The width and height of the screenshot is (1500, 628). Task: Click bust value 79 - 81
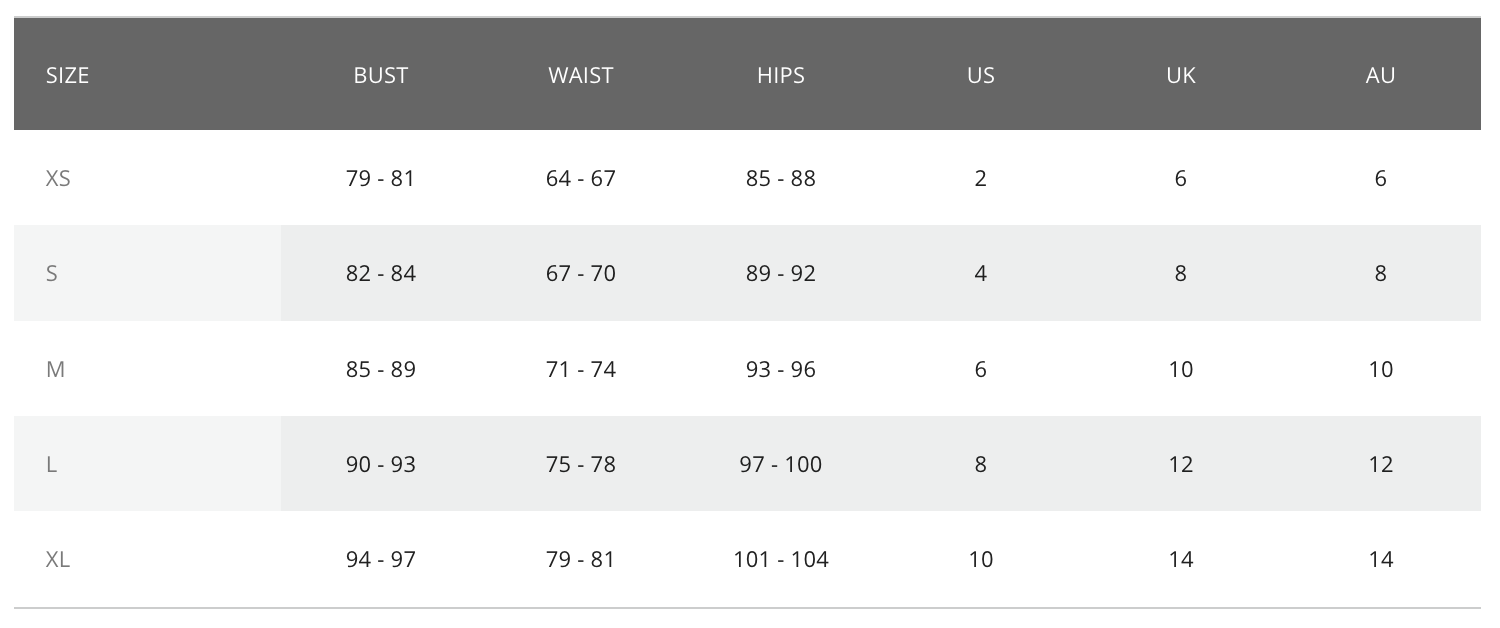381,178
